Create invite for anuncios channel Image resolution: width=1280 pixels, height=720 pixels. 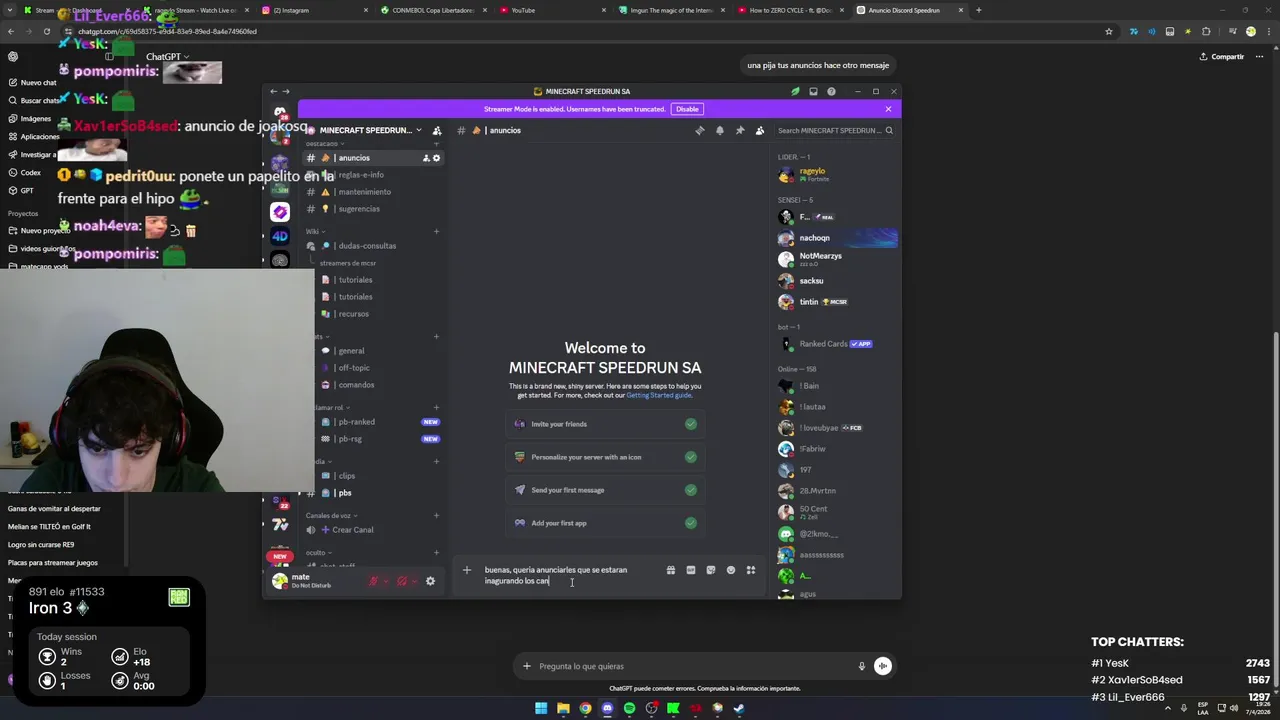coord(426,158)
